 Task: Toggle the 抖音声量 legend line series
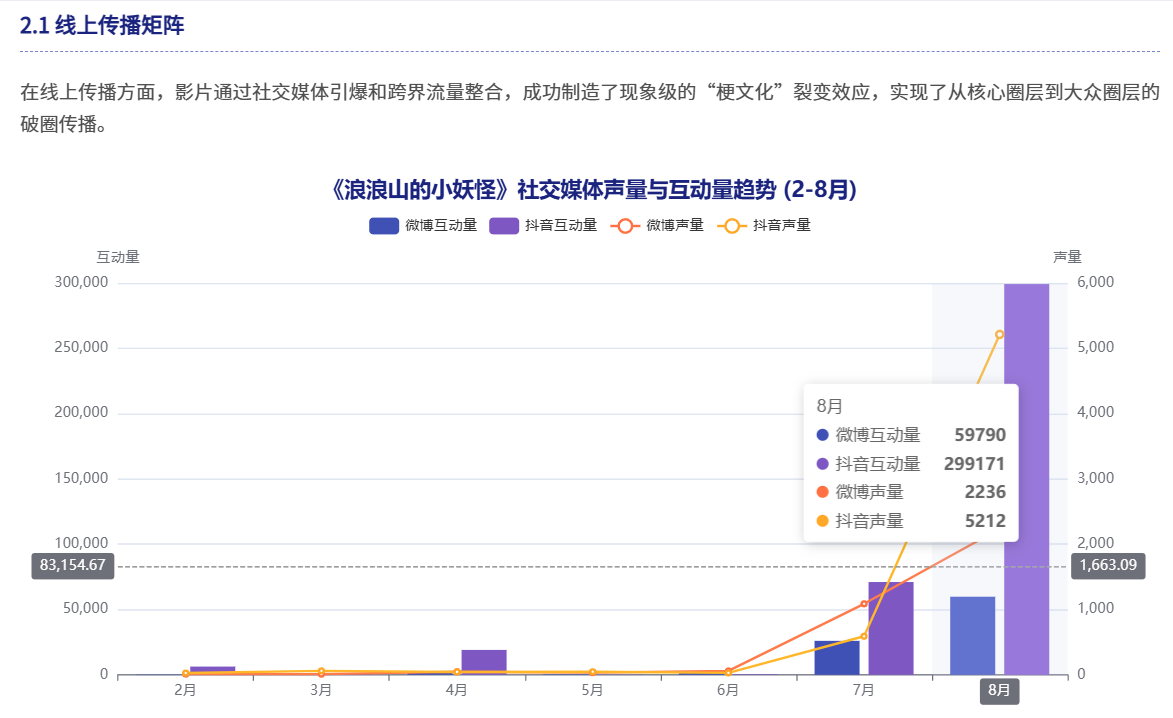click(764, 225)
